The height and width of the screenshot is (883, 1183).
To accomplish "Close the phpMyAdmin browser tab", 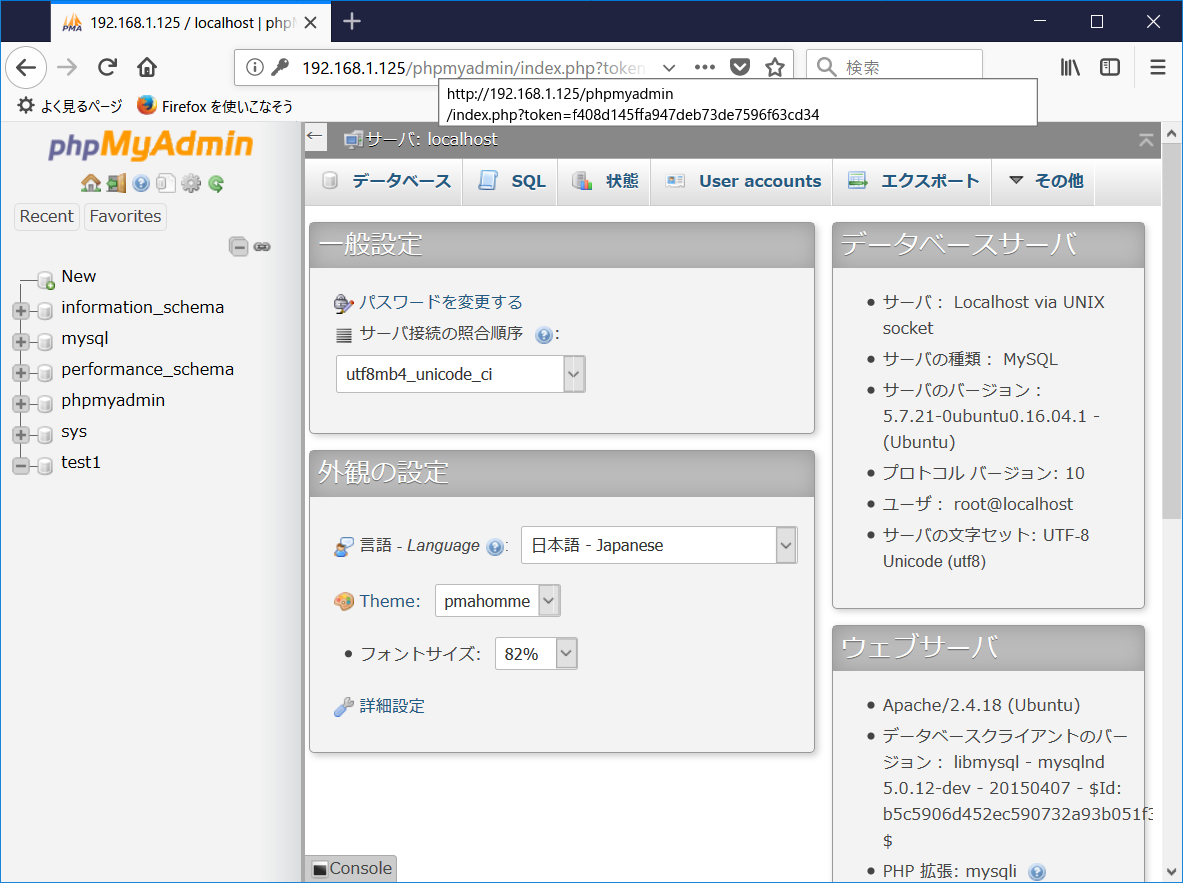I will (x=310, y=23).
